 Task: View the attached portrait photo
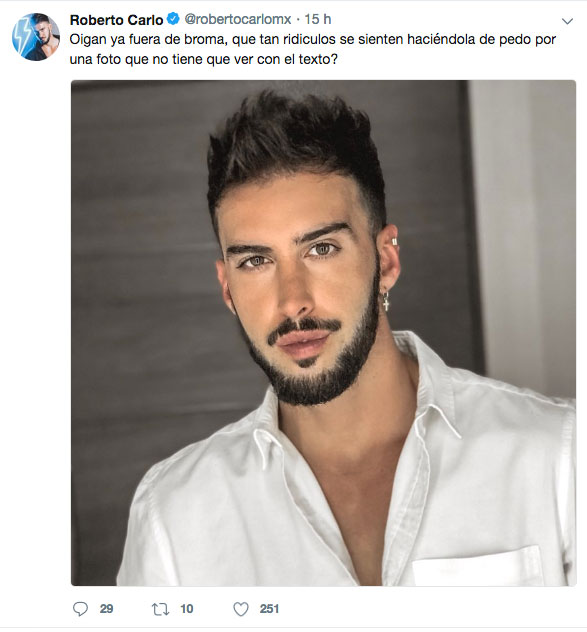(323, 333)
